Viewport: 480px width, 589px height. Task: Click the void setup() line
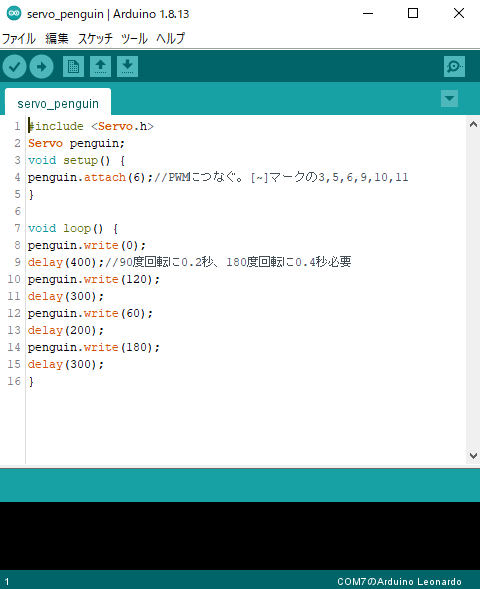tap(76, 160)
